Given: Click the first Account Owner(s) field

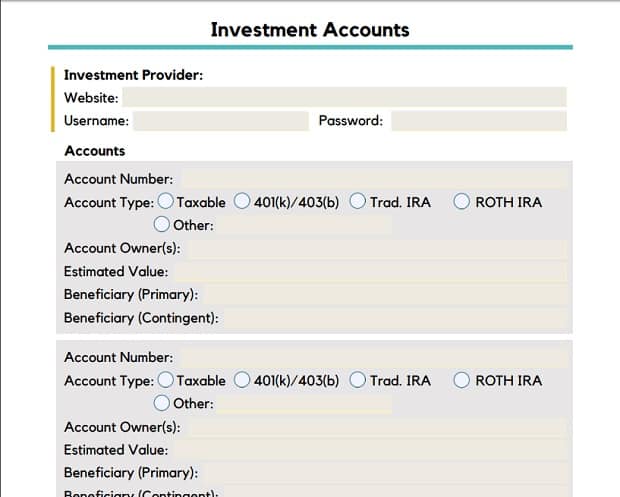Looking at the screenshot, I should pos(378,249).
